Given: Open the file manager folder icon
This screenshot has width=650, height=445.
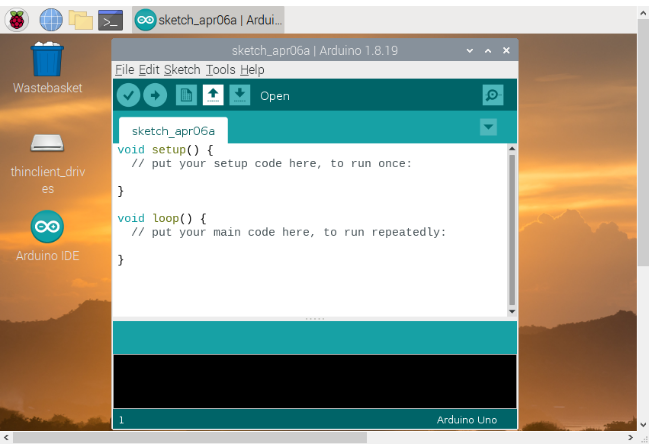Looking at the screenshot, I should coord(80,19).
